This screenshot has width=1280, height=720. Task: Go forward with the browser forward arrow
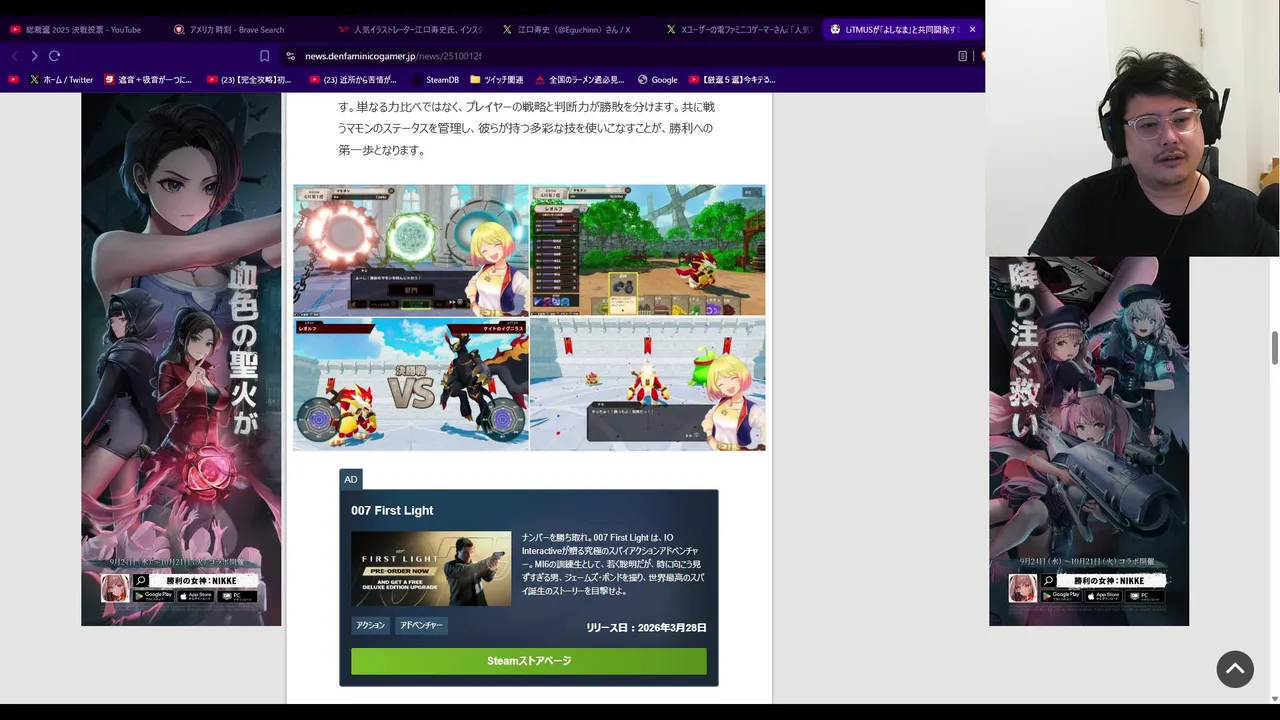point(34,56)
